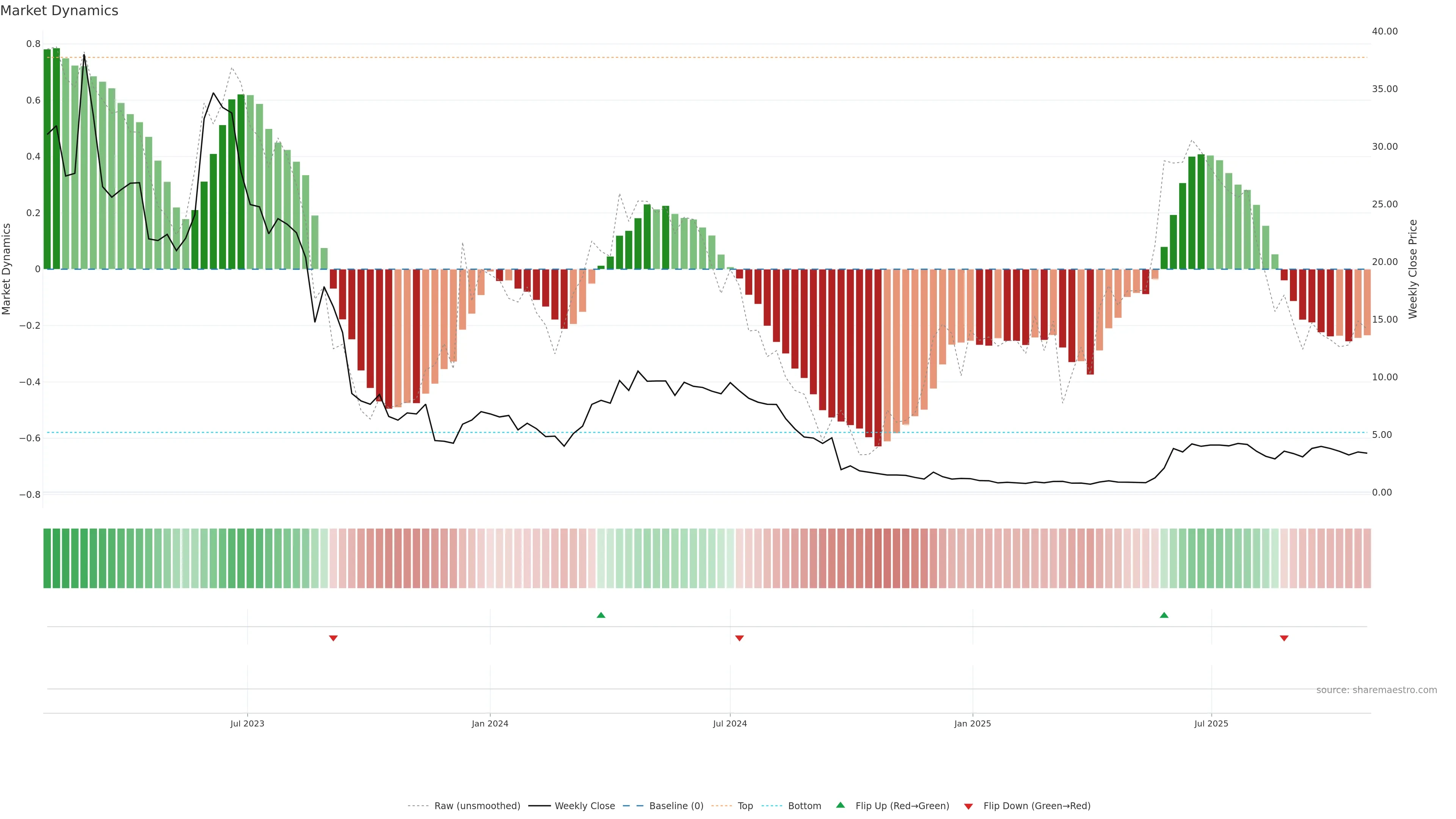Click the red flip-down marker near Jul 2024
Viewport: 1456px width, 819px height.
tap(739, 638)
